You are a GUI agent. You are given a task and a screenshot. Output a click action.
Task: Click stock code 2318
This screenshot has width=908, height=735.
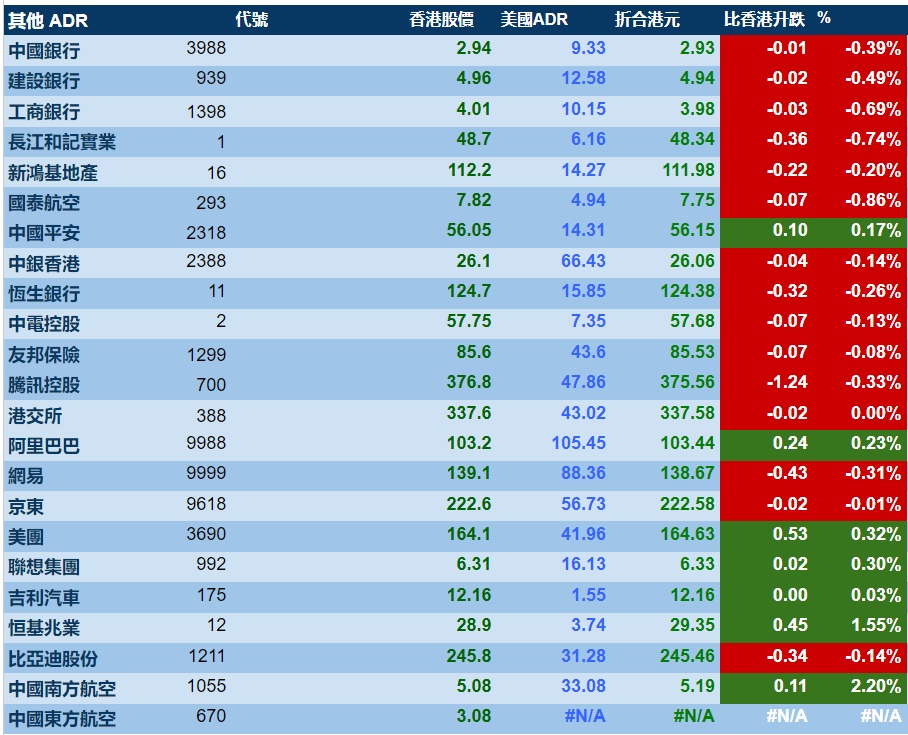[x=206, y=232]
